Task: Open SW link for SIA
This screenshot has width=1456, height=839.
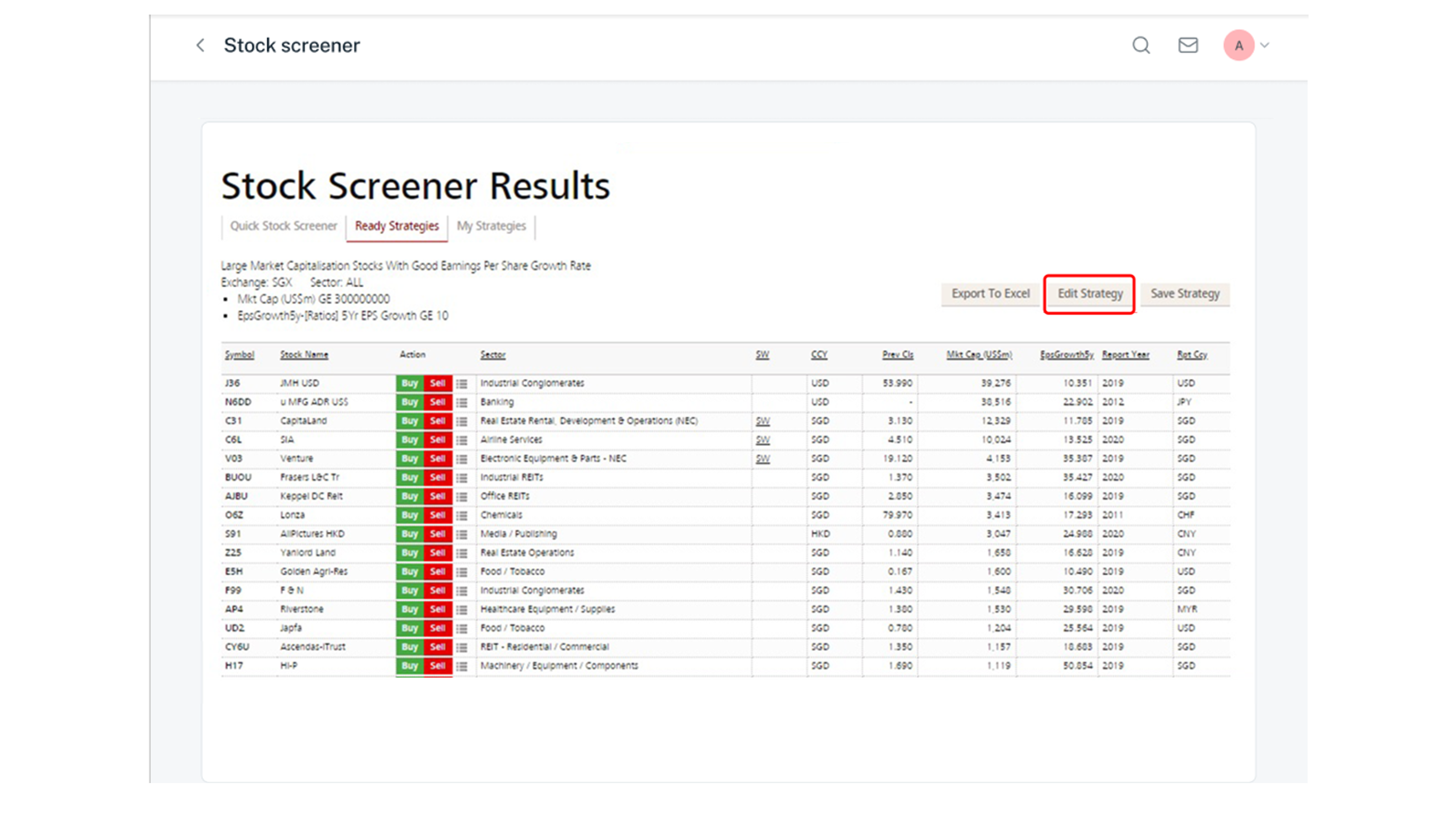Action: point(763,440)
